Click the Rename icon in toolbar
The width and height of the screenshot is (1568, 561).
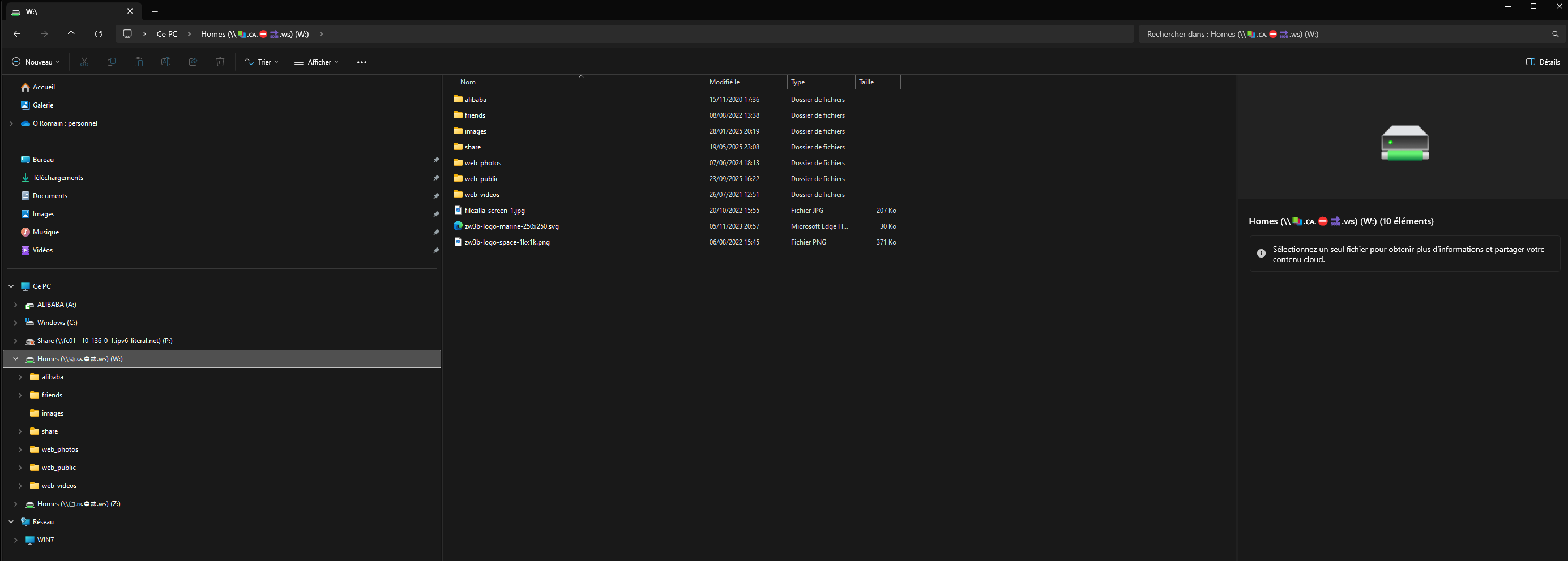point(165,62)
